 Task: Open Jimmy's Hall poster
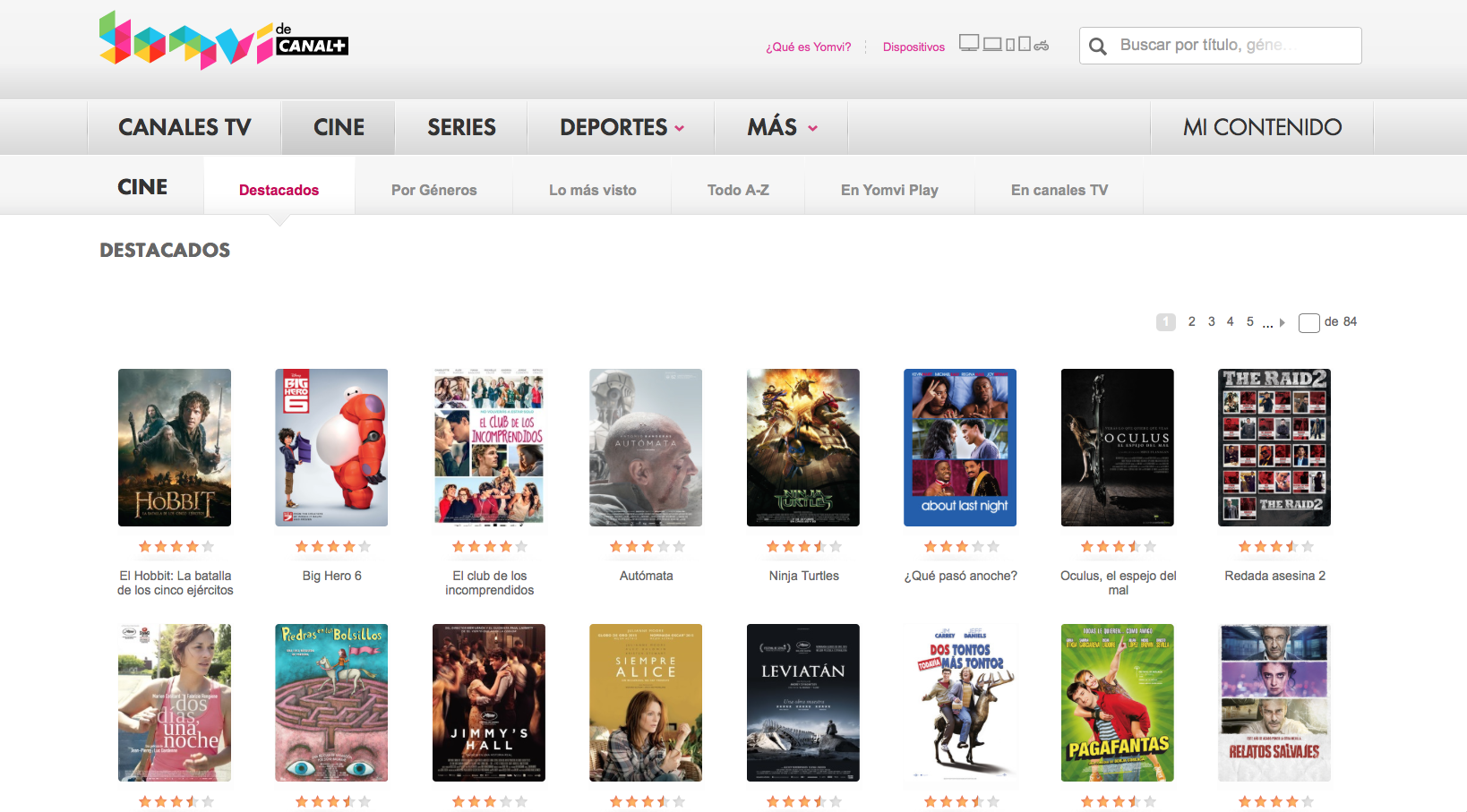489,703
